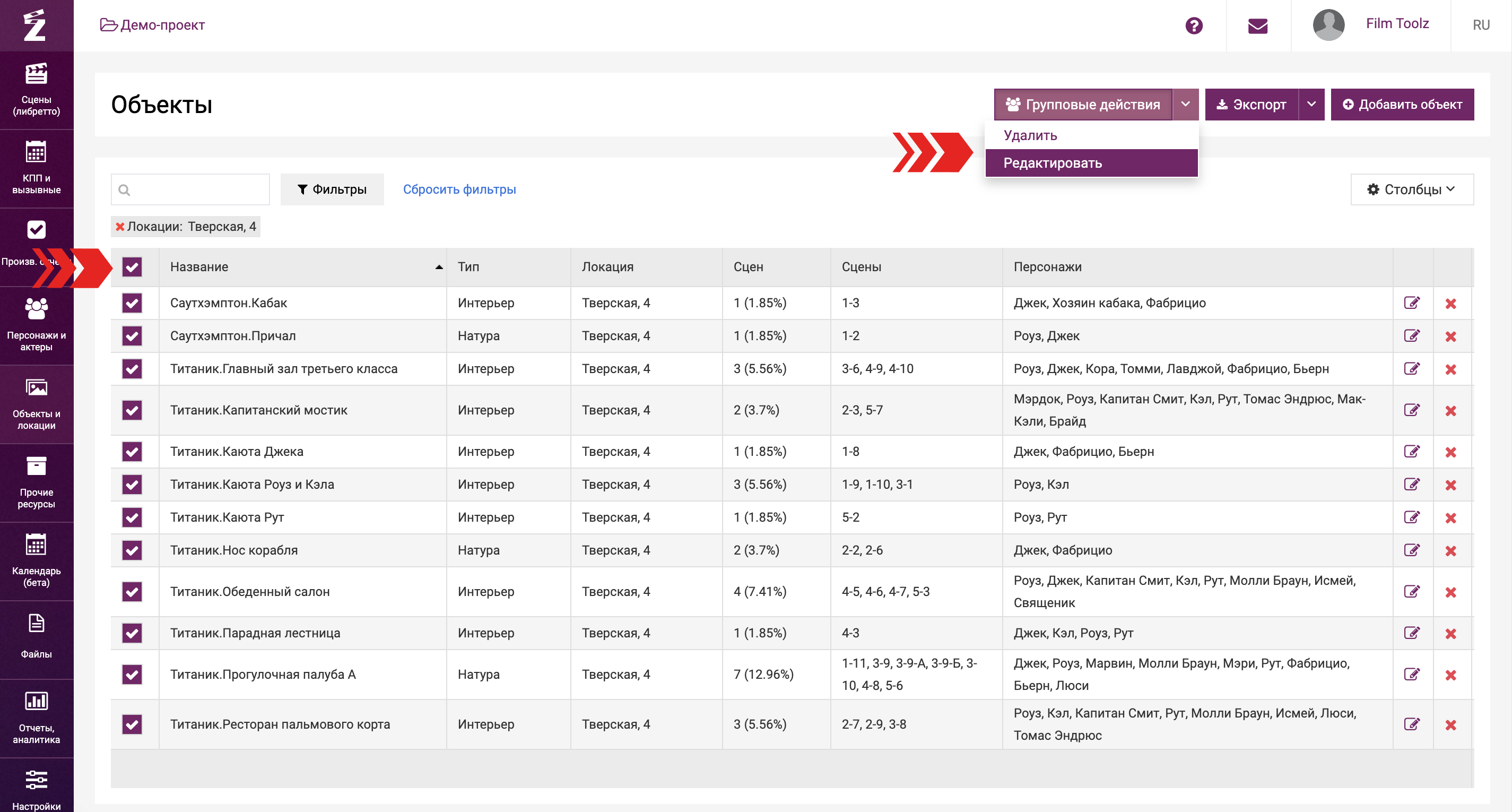Edit the Титаник.Капитанский мостик row
This screenshot has height=812, width=1512.
click(x=1412, y=410)
